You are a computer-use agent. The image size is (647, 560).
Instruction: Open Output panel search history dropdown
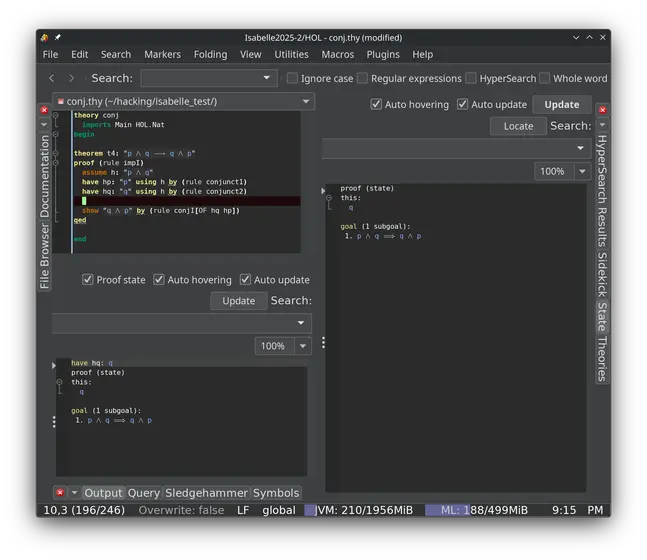tap(301, 323)
